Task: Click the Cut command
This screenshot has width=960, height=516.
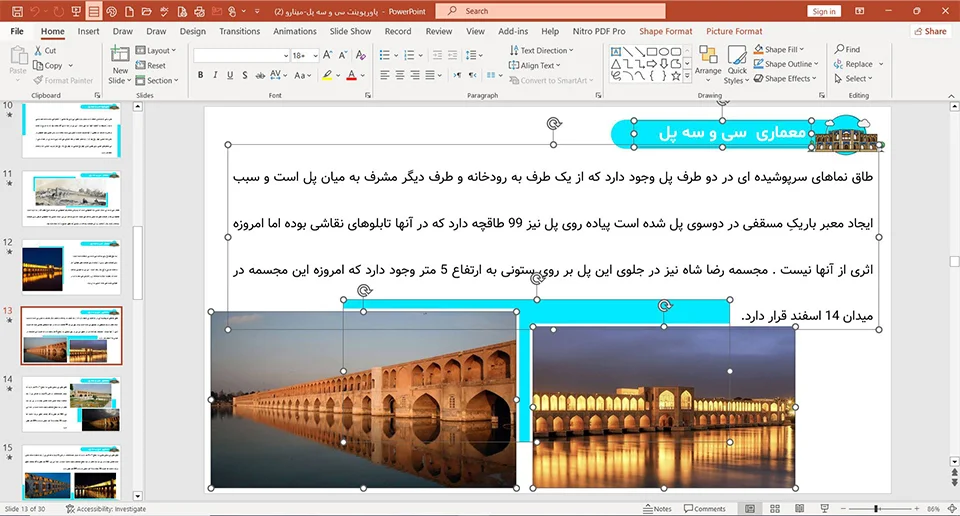Action: 45,51
